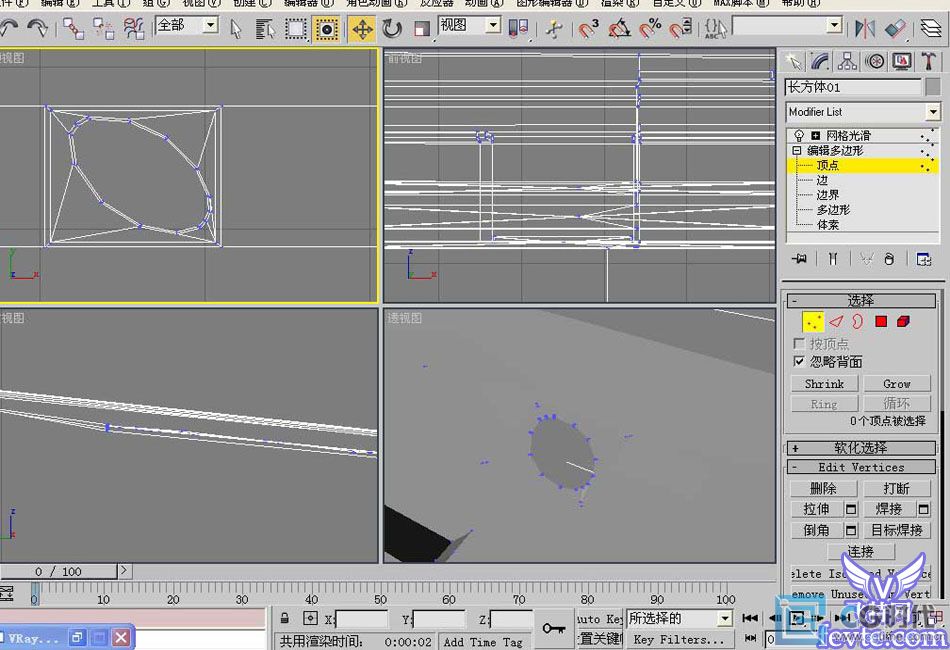Toggle the Pin Stack icon
This screenshot has height=650, width=950.
click(799, 259)
